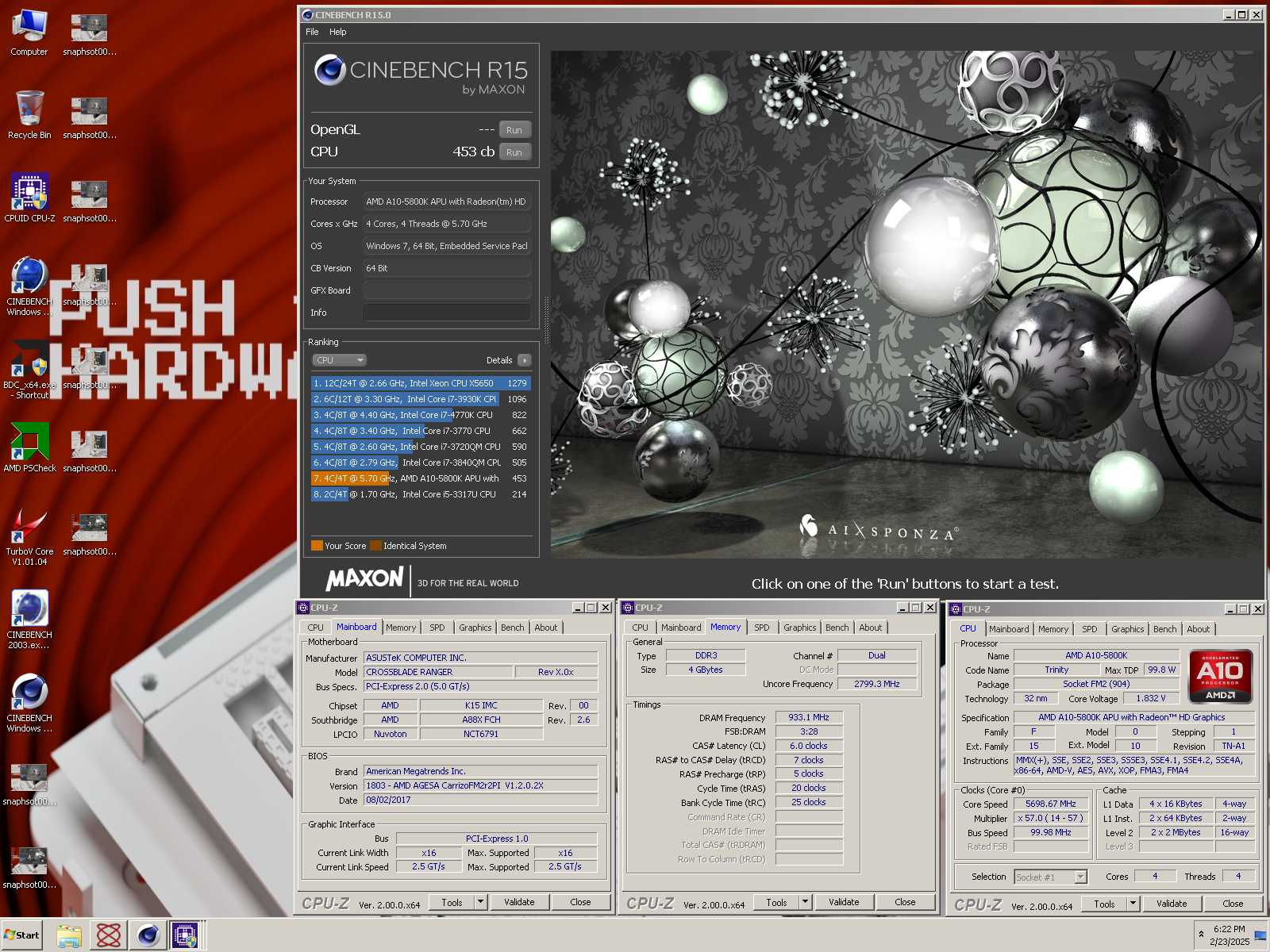
Task: Open Cinebench Help menu
Action: [338, 32]
